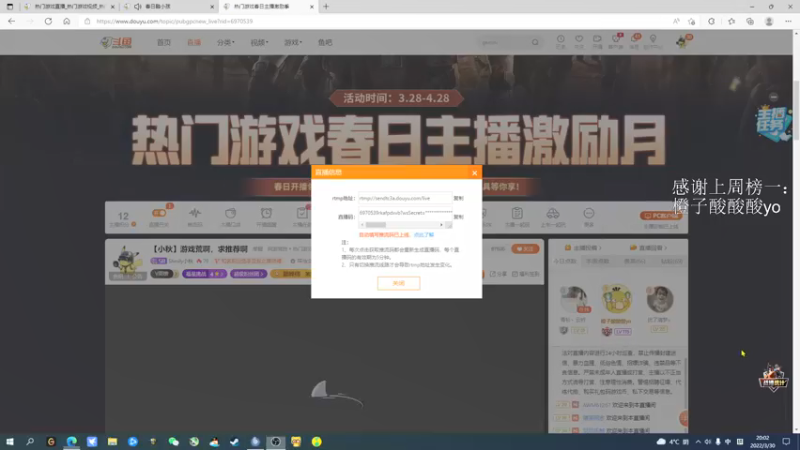Image resolution: width=800 pixels, height=450 pixels.
Task: Copy the rtmp address
Action: click(x=458, y=198)
